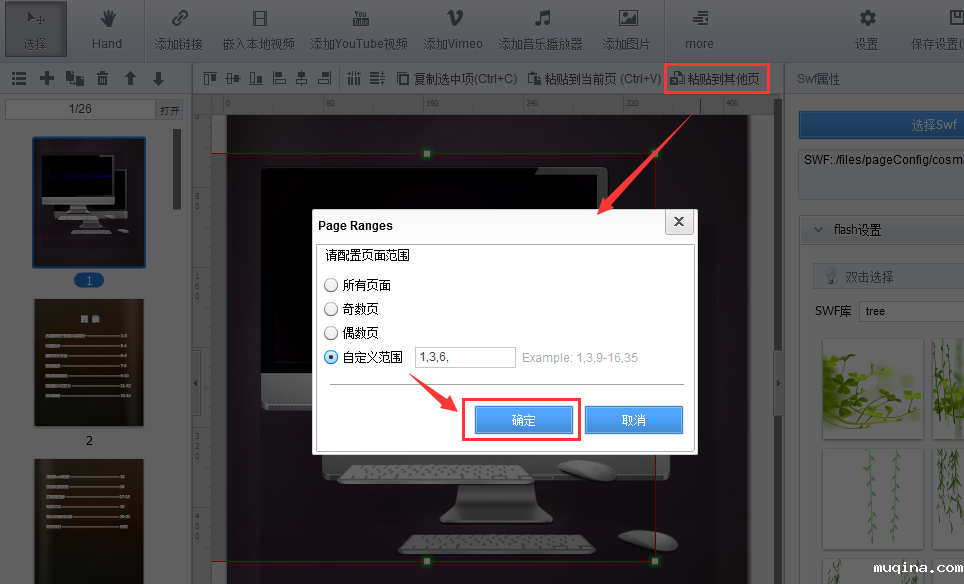Image resolution: width=964 pixels, height=584 pixels.
Task: Click the 添加Vimeo icon
Action: coord(453,19)
